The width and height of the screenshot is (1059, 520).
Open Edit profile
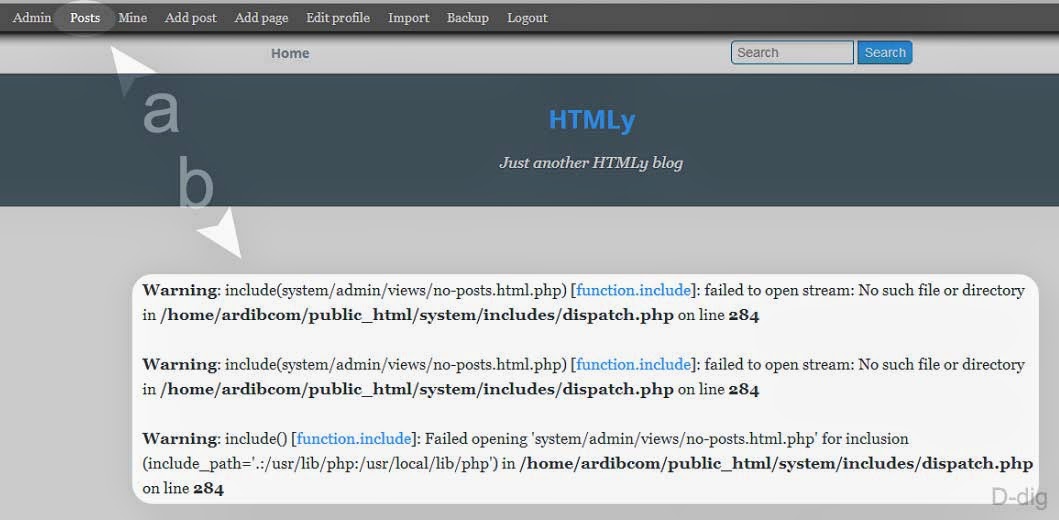click(338, 18)
